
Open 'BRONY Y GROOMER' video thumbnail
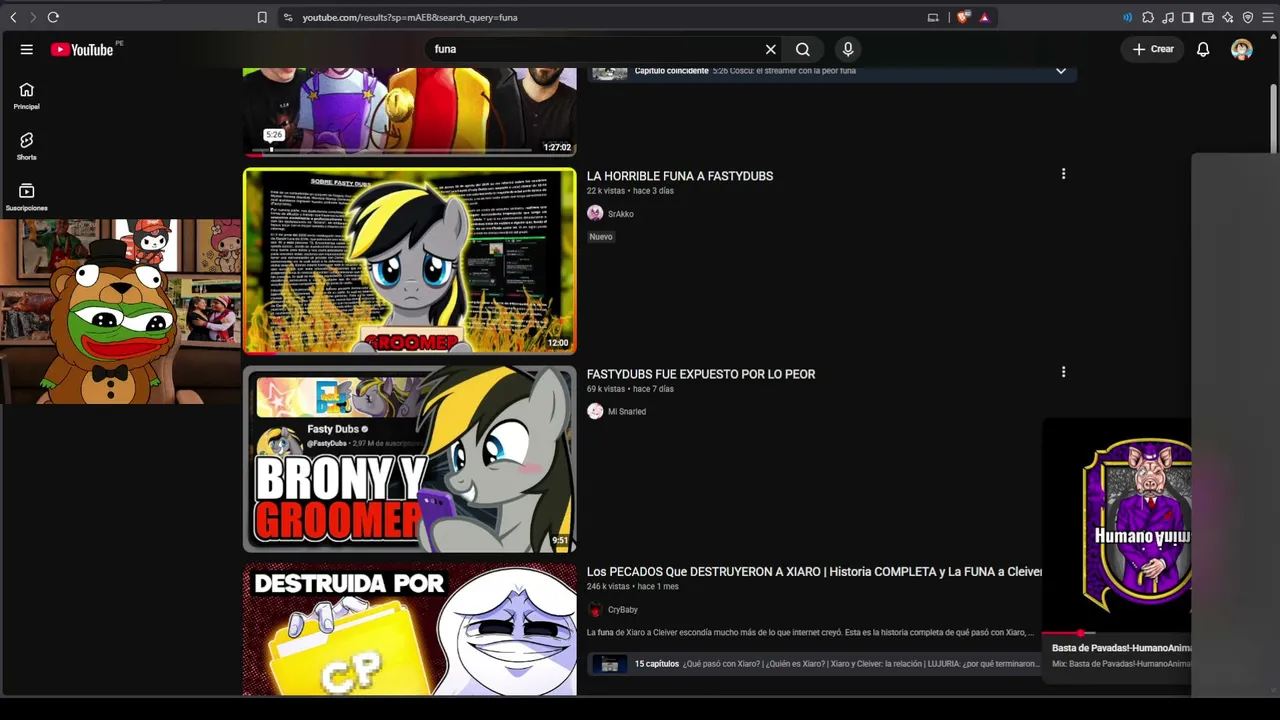click(410, 459)
